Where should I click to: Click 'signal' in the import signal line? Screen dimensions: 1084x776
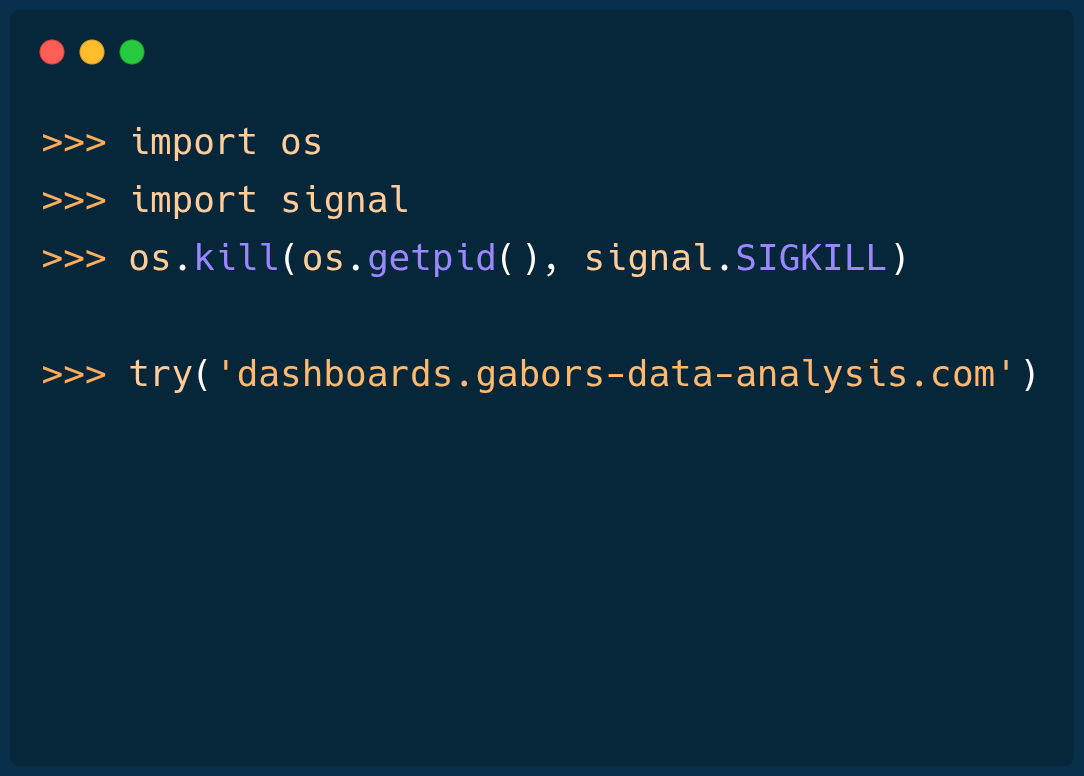(344, 201)
